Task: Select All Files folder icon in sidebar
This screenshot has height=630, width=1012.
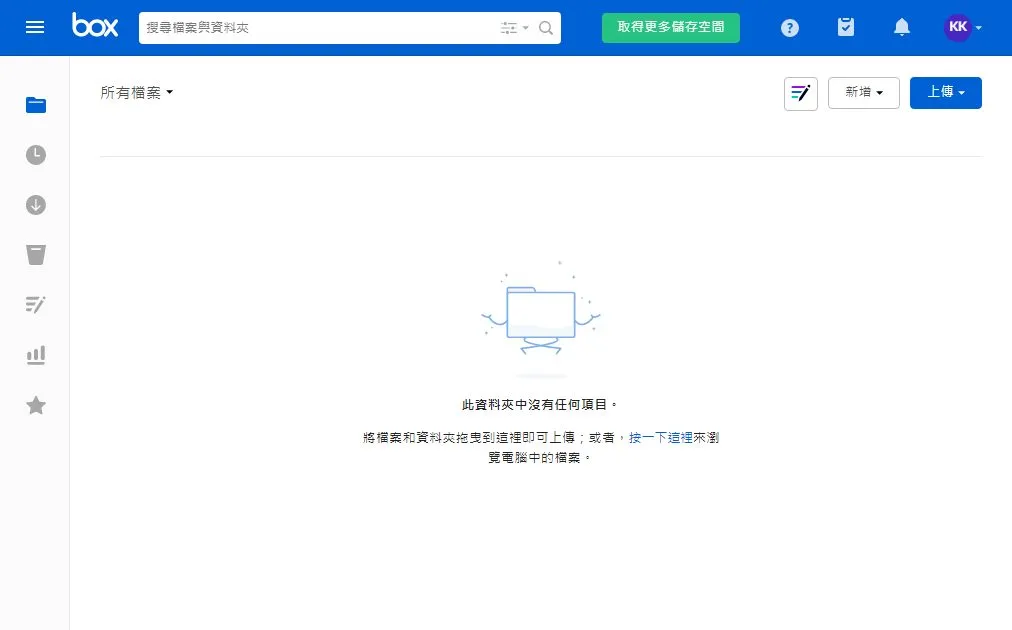Action: (x=35, y=105)
